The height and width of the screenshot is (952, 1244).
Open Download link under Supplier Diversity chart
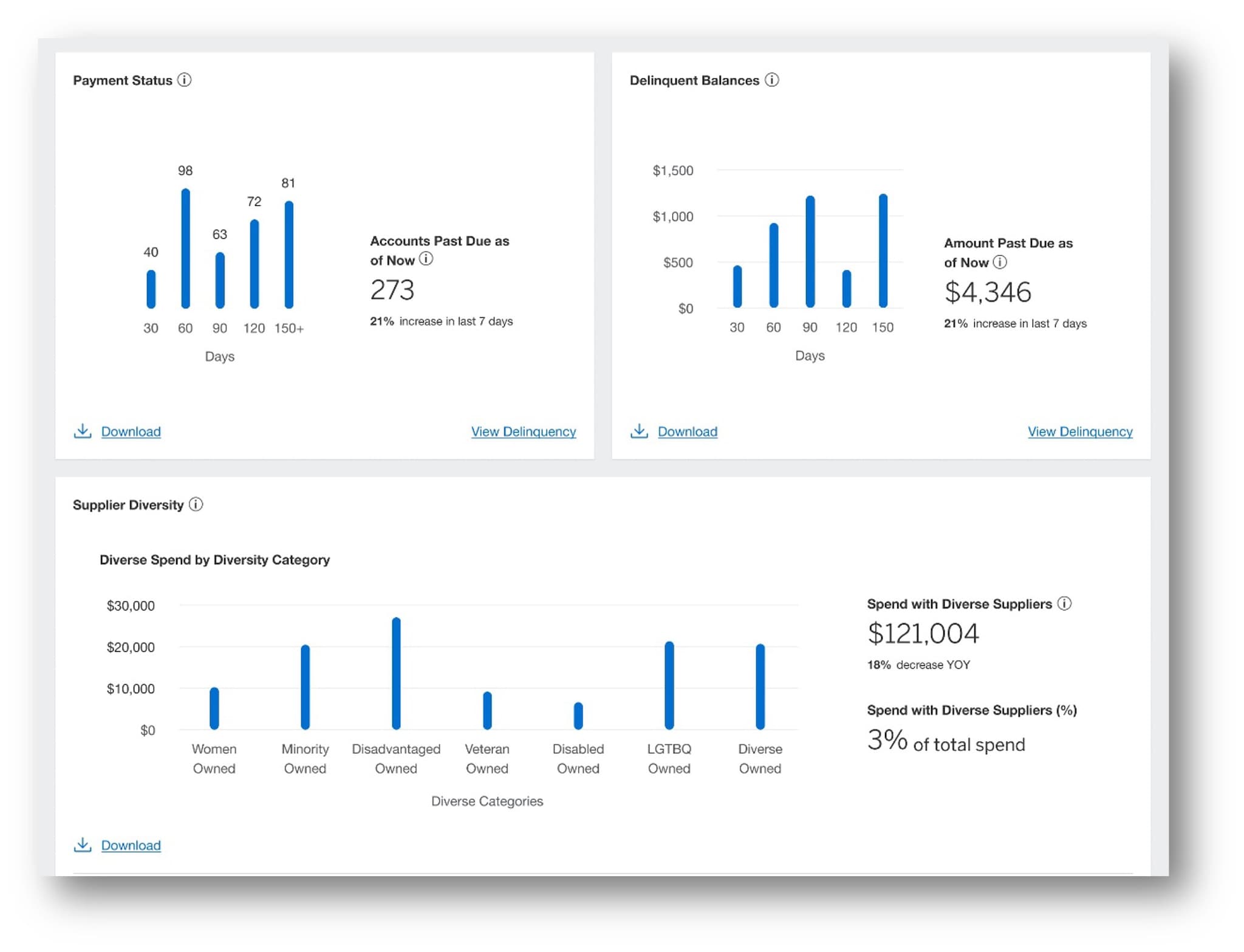click(131, 845)
